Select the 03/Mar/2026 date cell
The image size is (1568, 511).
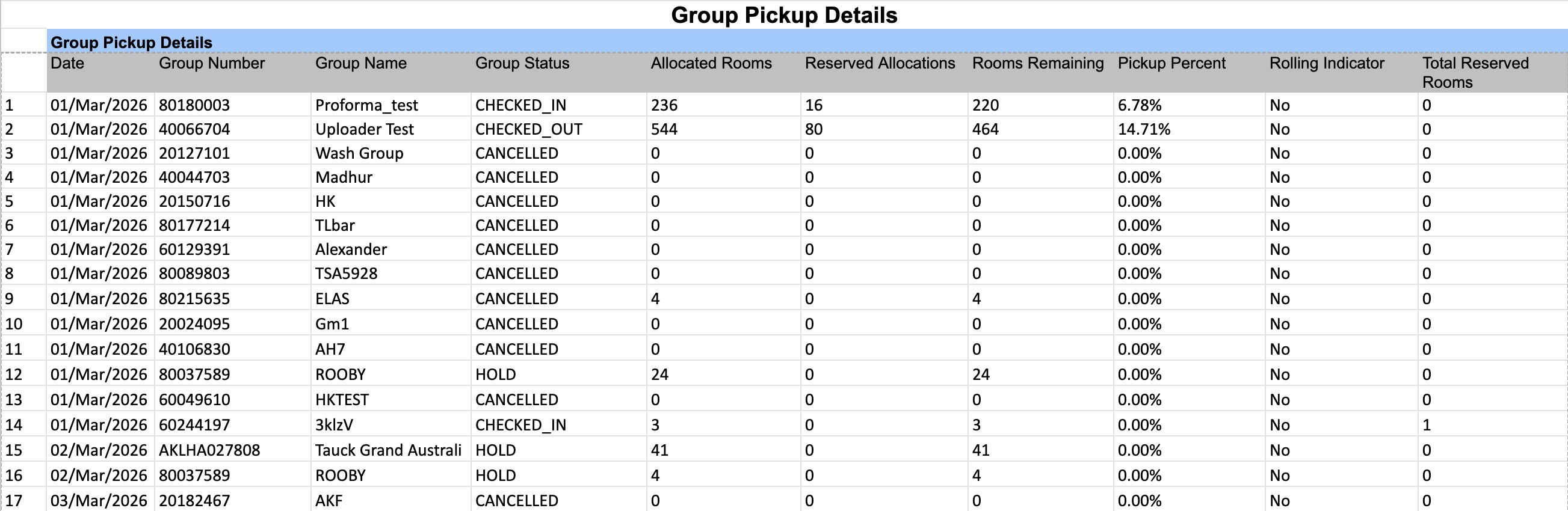pyautogui.click(x=99, y=501)
